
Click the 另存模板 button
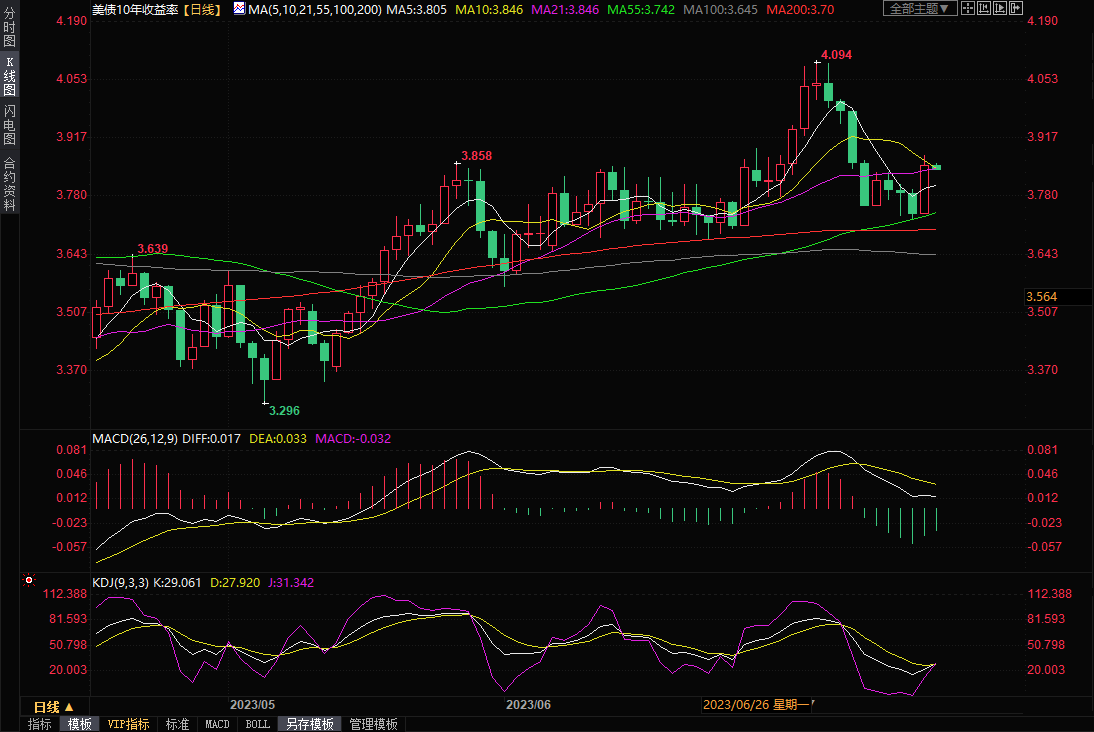click(x=309, y=724)
